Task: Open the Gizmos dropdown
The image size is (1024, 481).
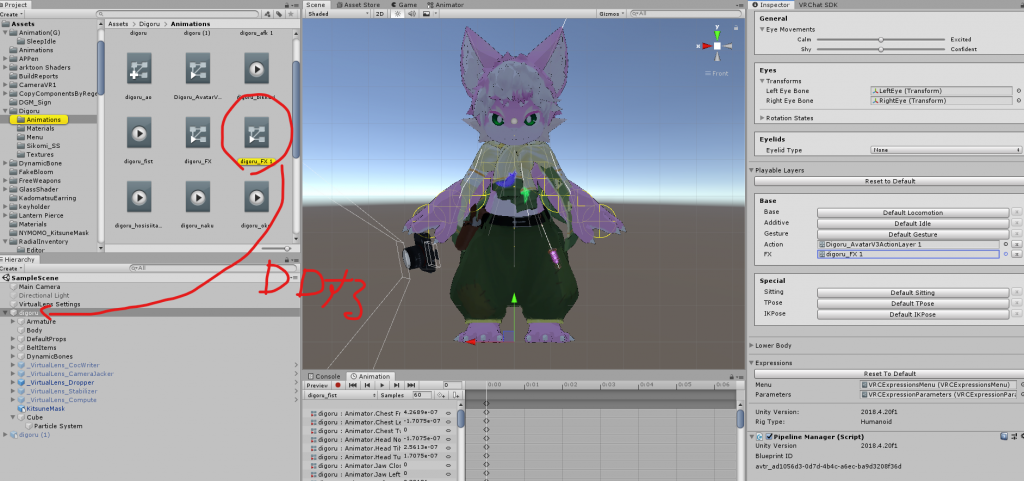Action: 612,13
